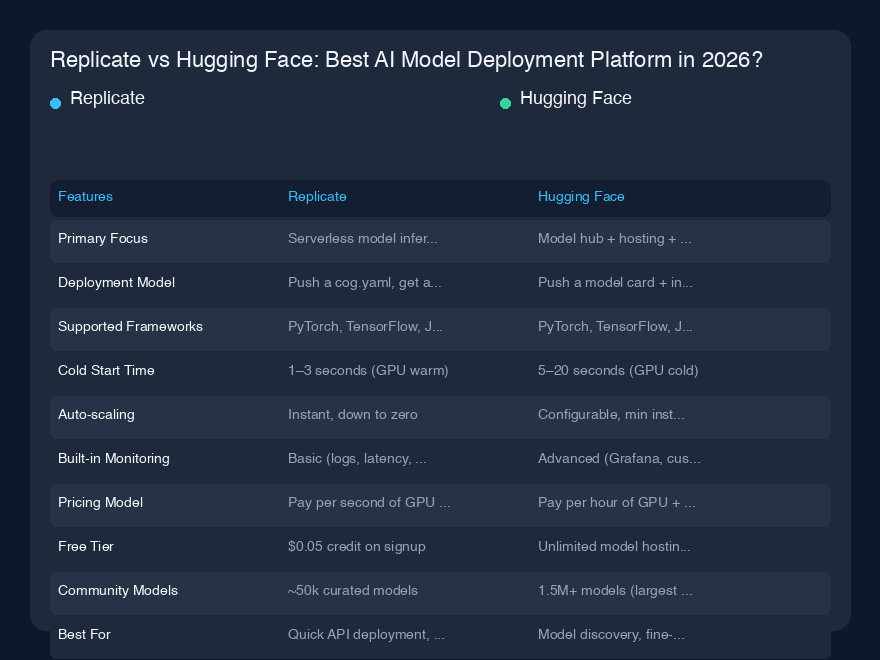Click the Features column header
Viewport: 880px width, 660px height.
pyautogui.click(x=85, y=196)
